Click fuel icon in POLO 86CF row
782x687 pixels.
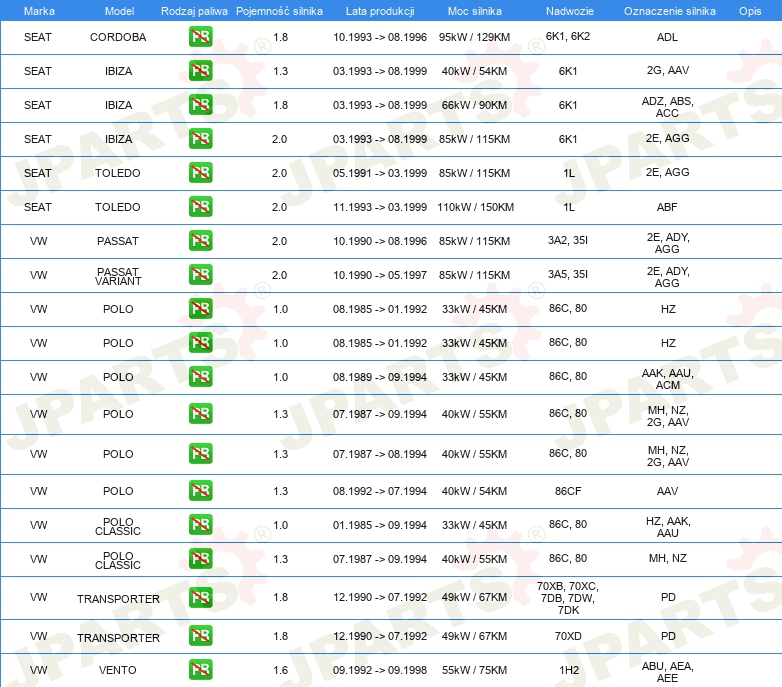pos(200,491)
